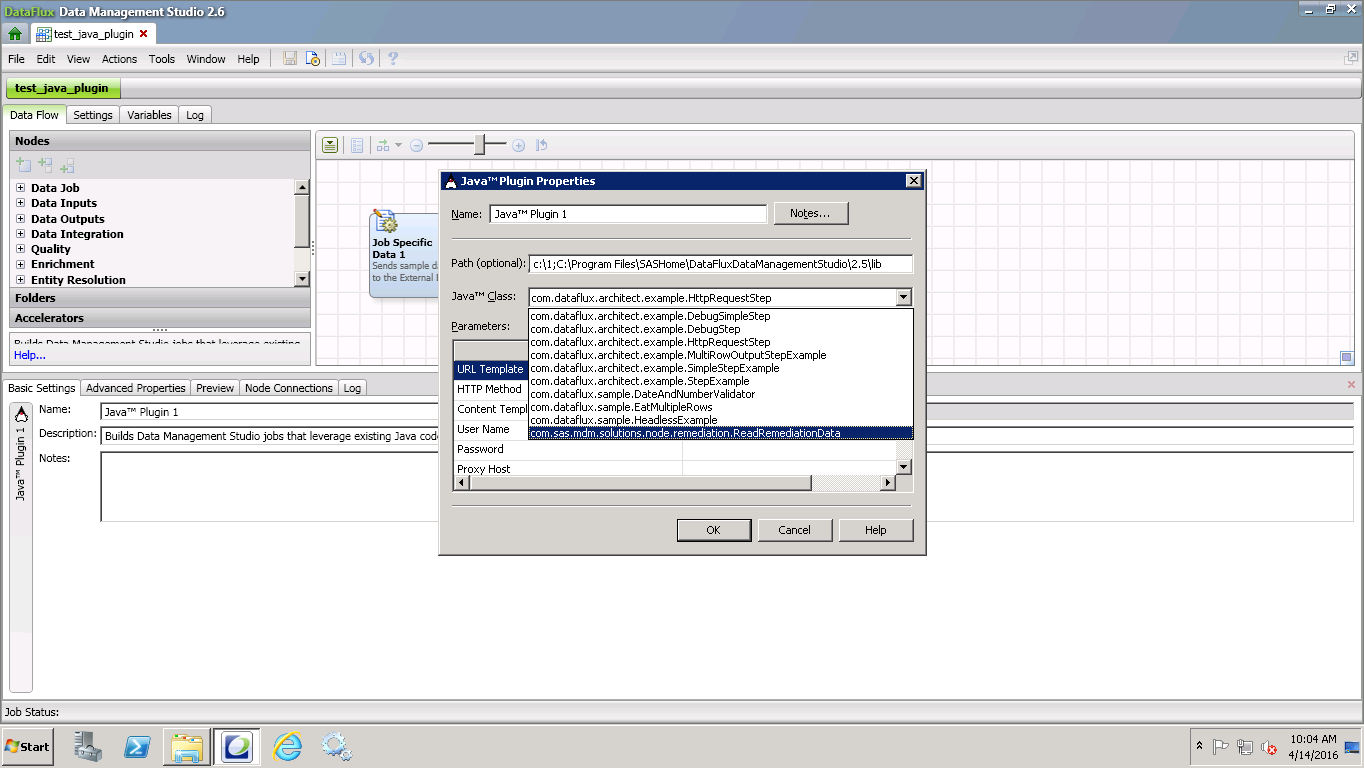This screenshot has height=768, width=1364.
Task: Switch to the Advanced Properties tab
Action: (x=135, y=388)
